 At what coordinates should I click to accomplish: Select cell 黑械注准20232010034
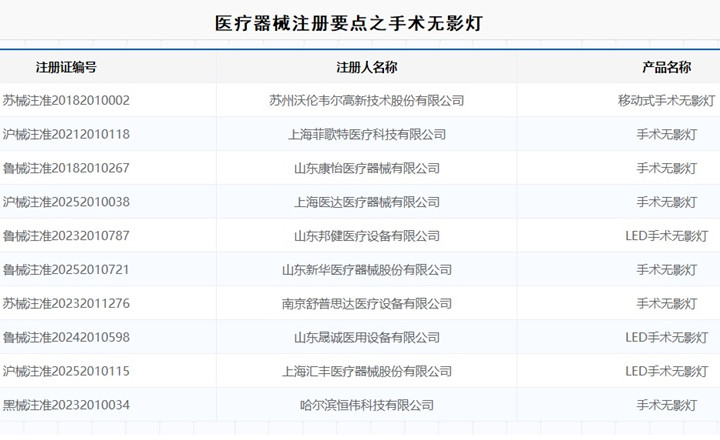tap(66, 405)
